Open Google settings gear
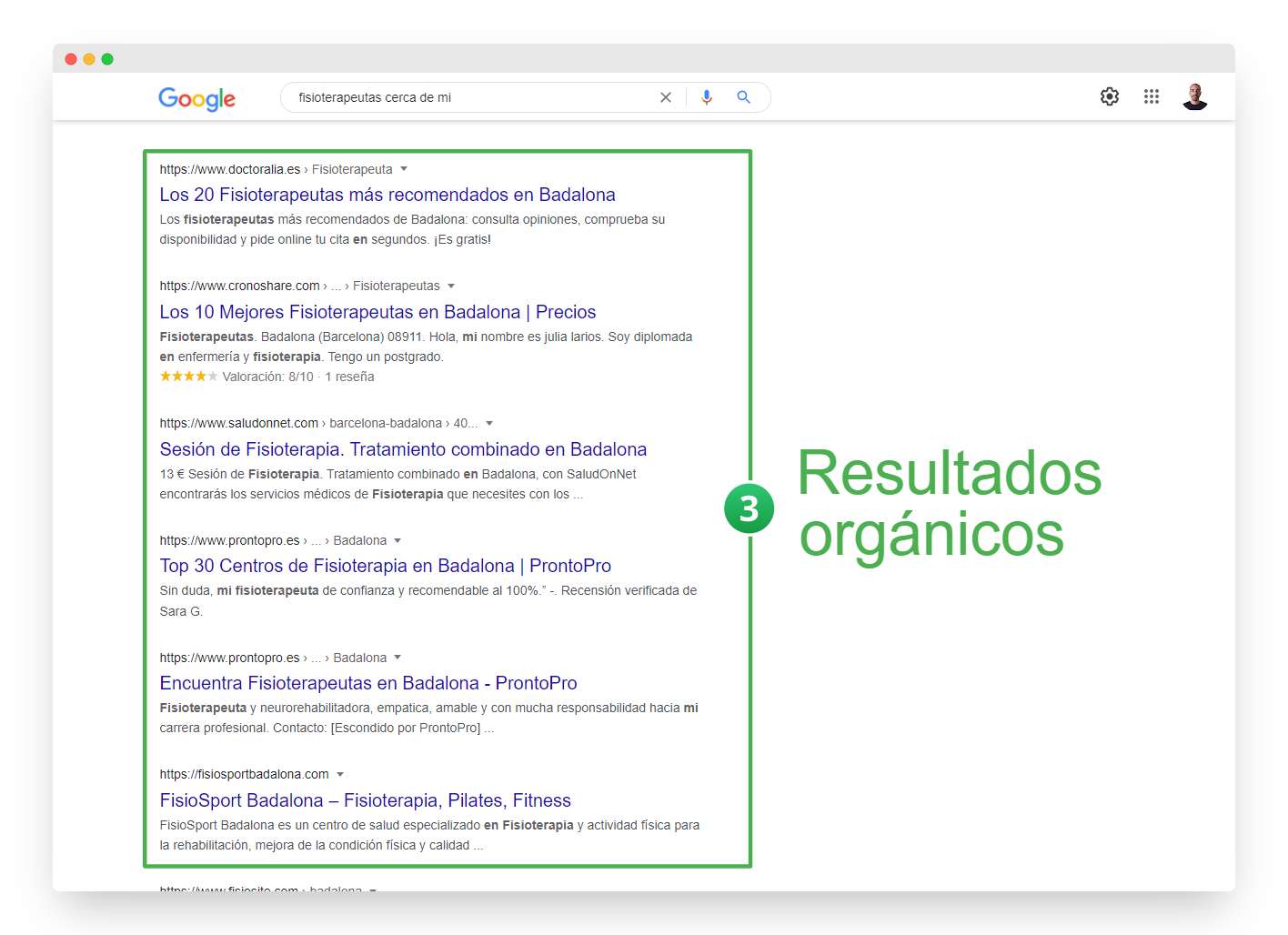Image resolution: width=1288 pixels, height=935 pixels. pos(1110,96)
